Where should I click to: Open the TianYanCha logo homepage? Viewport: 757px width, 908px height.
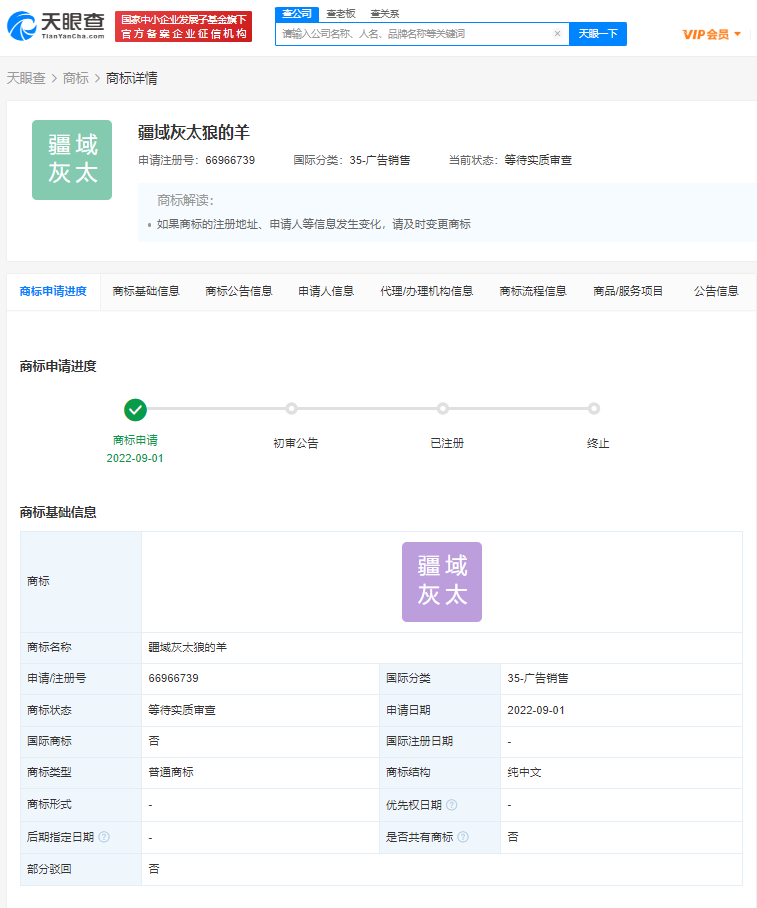(x=56, y=27)
